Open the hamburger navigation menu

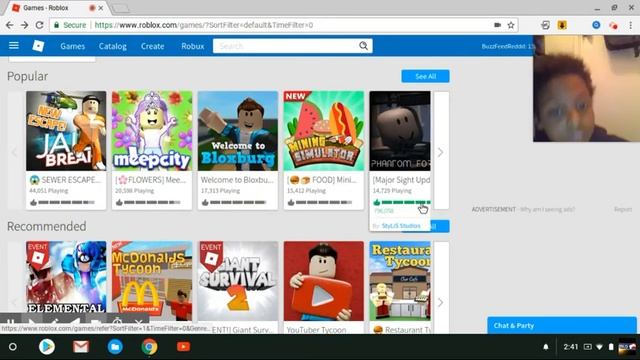14,45
